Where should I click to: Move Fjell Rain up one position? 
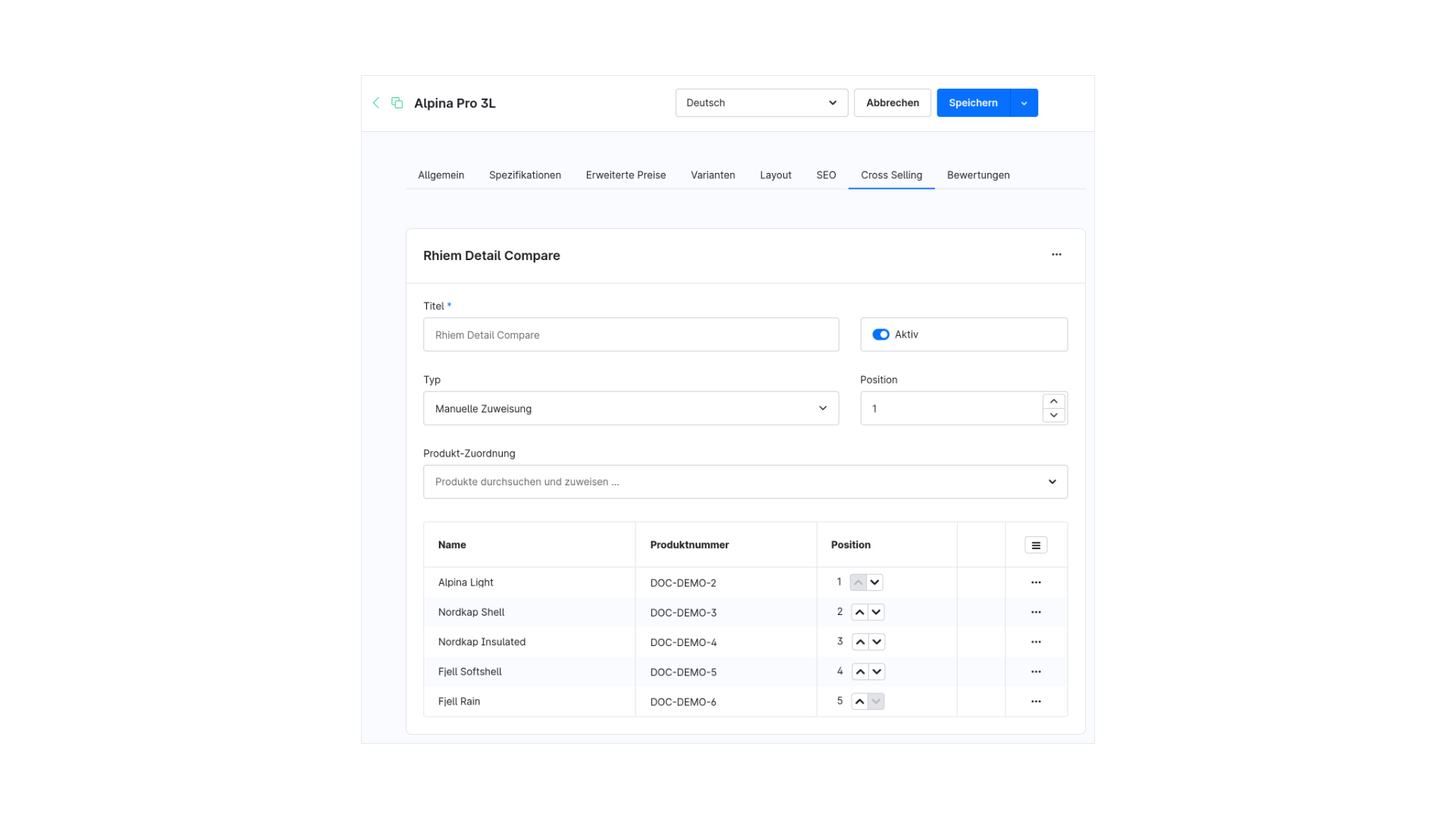point(859,701)
